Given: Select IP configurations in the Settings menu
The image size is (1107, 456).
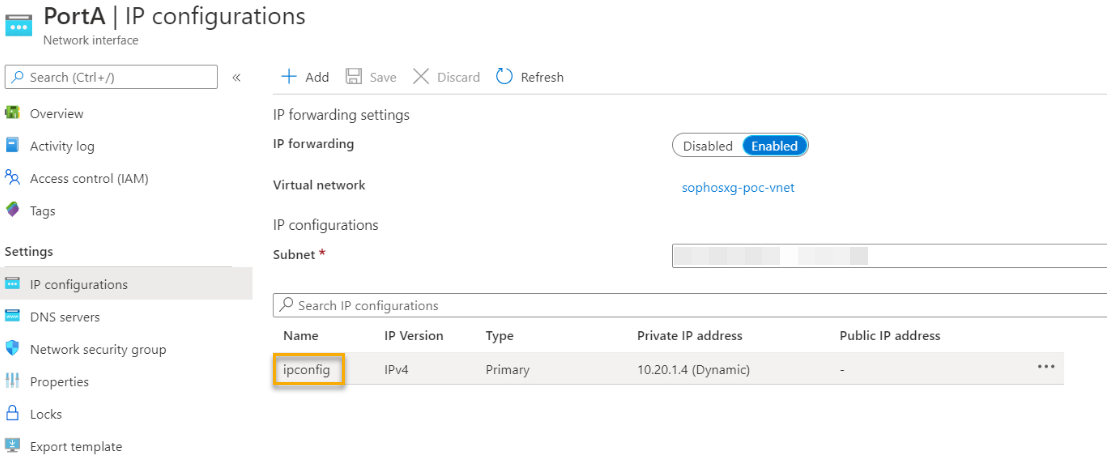Looking at the screenshot, I should (79, 284).
